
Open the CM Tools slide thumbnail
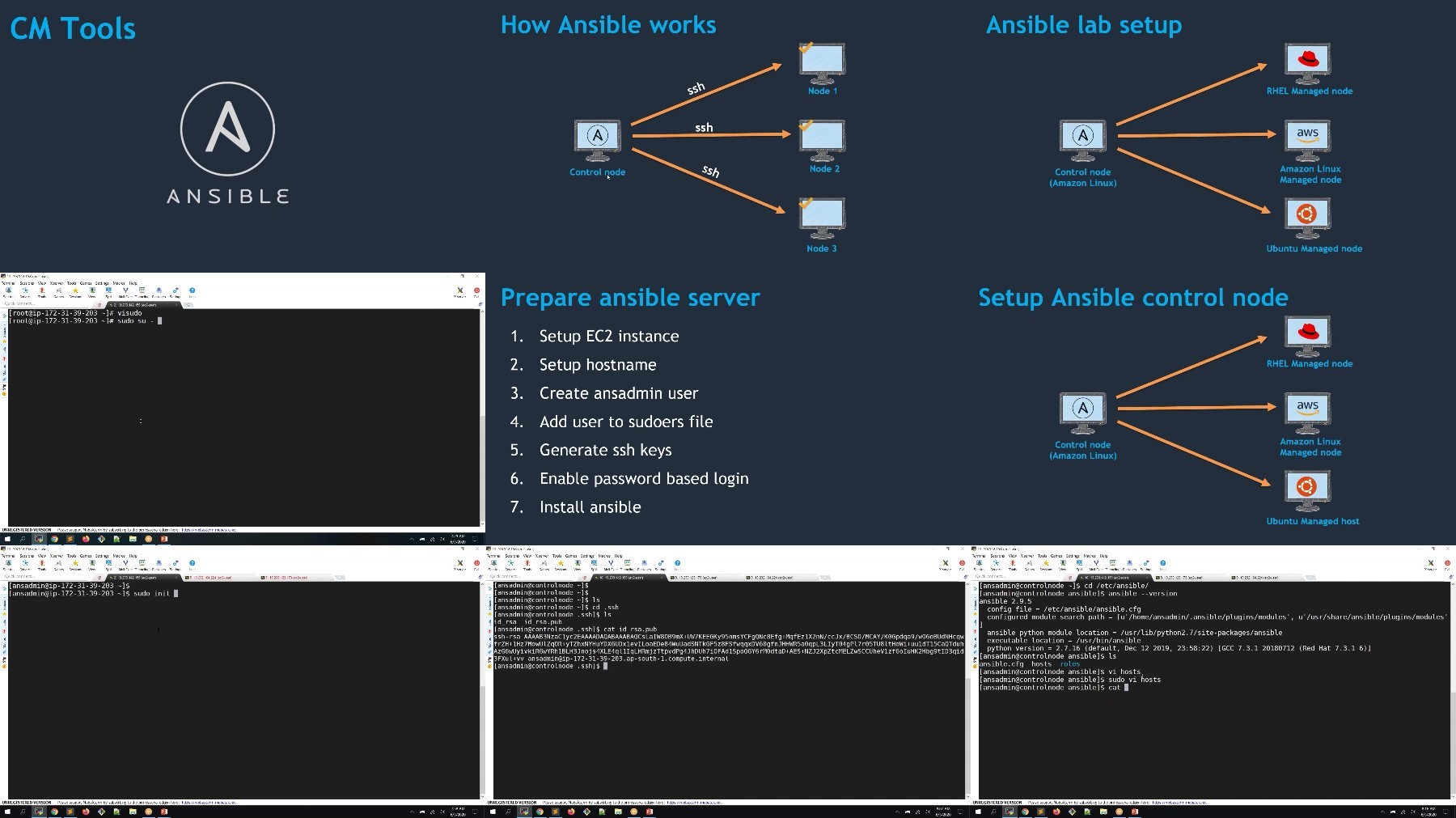[x=243, y=136]
